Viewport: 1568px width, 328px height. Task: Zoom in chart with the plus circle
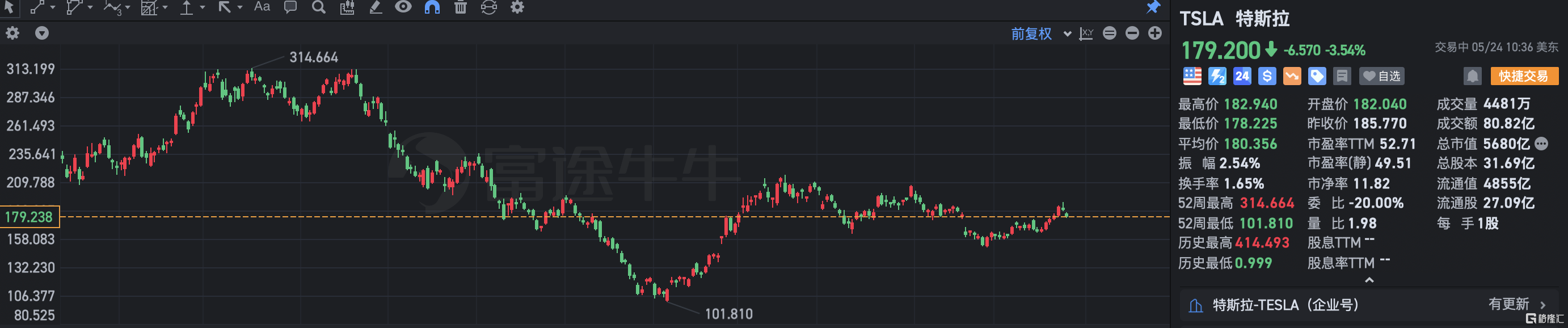[x=1154, y=33]
